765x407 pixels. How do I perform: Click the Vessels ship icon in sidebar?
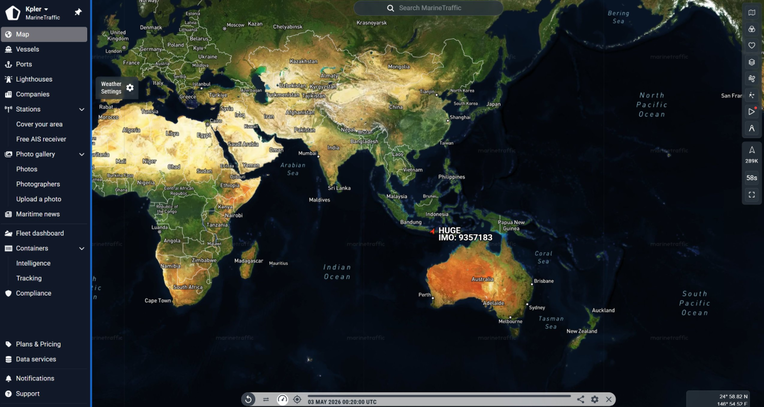[x=8, y=49]
